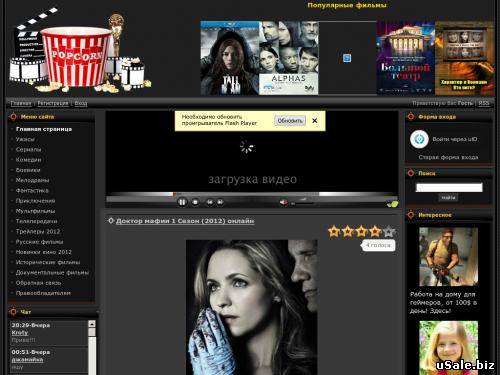500x375 pixels.
Task: Click the Поиск block header icon
Action: point(411,173)
